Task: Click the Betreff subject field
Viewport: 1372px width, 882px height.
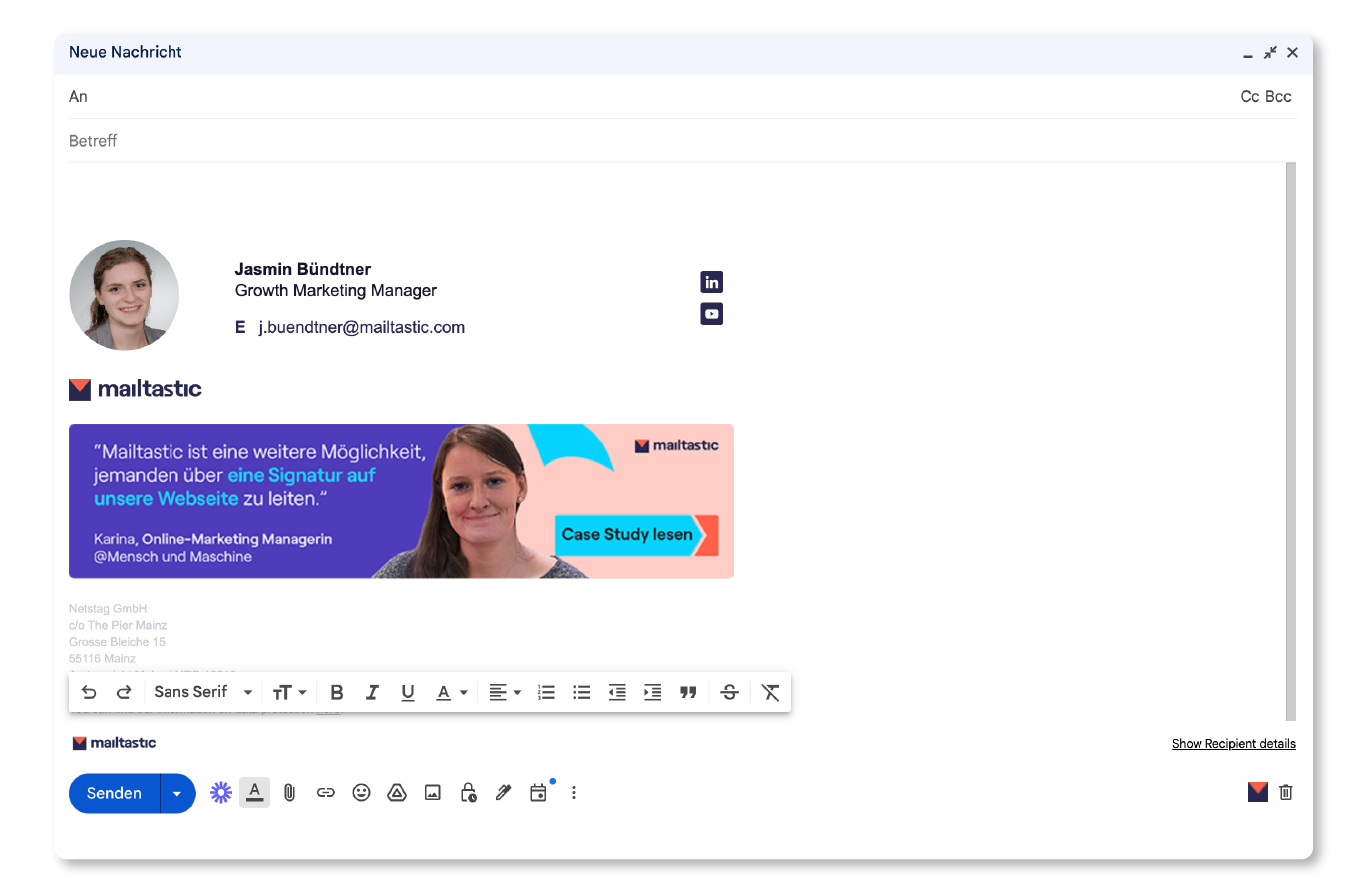Action: (682, 141)
